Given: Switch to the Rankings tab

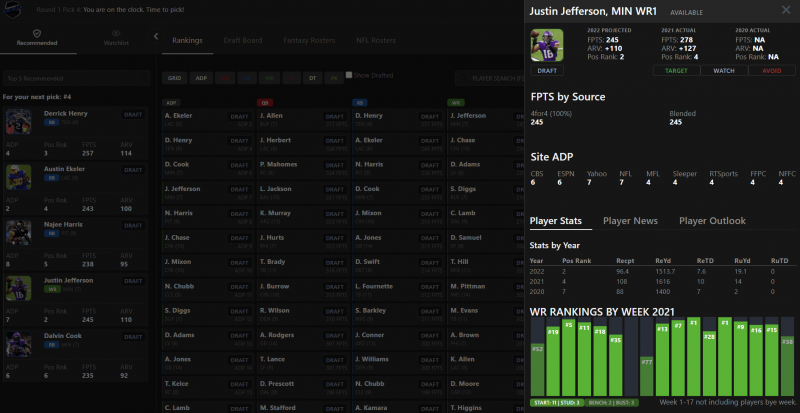Looking at the screenshot, I should (x=187, y=40).
